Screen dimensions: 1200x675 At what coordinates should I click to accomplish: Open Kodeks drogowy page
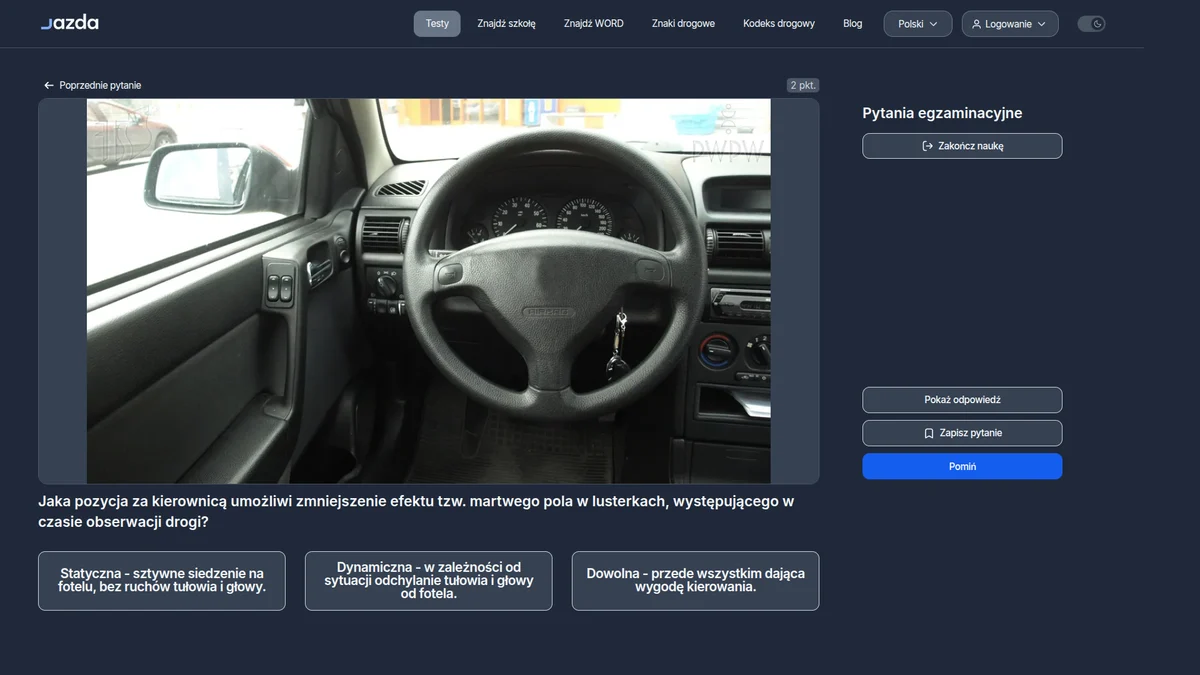point(779,24)
